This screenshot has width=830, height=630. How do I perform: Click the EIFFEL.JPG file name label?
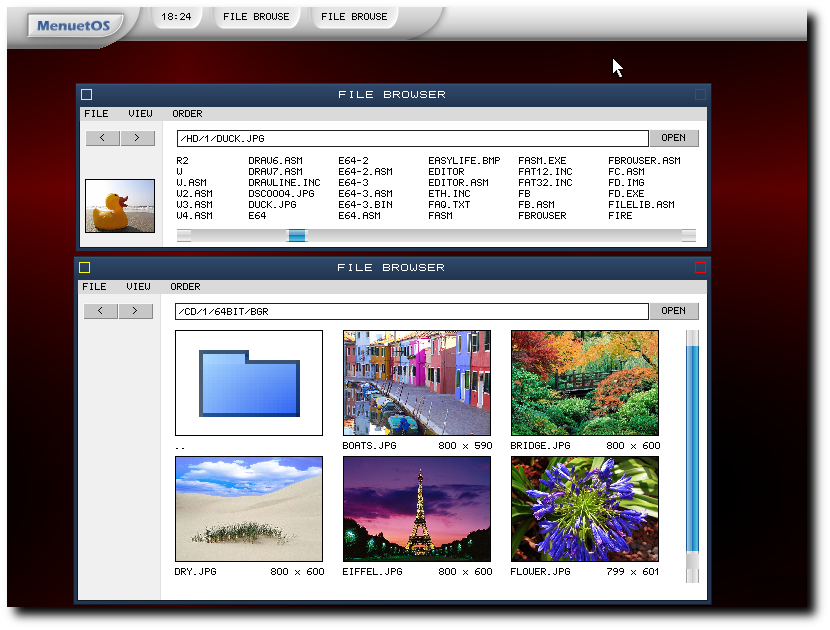(373, 572)
